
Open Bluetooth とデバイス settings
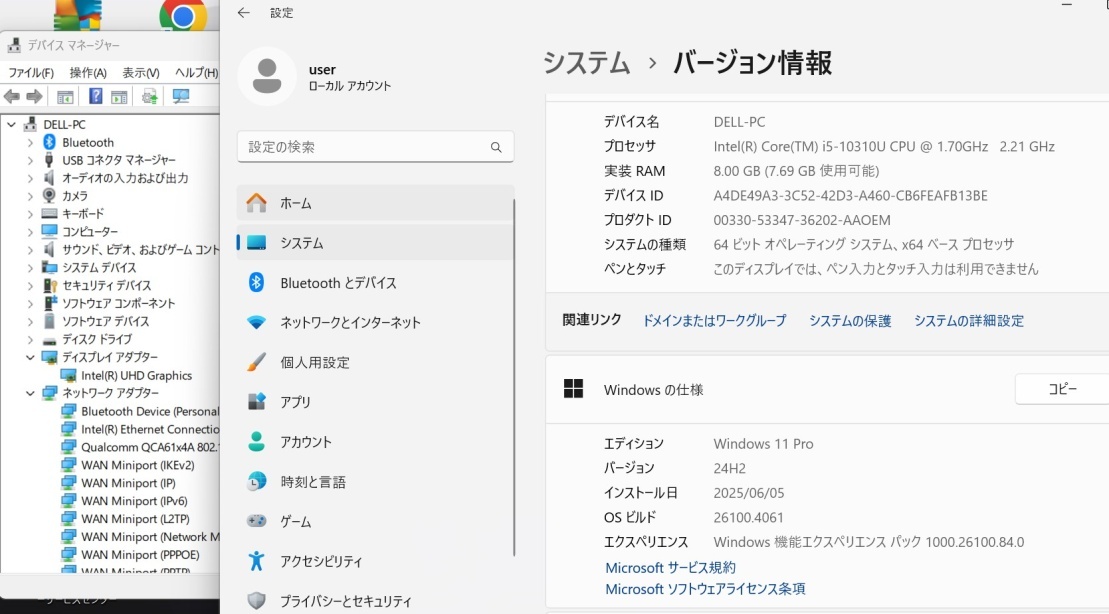[x=375, y=283]
